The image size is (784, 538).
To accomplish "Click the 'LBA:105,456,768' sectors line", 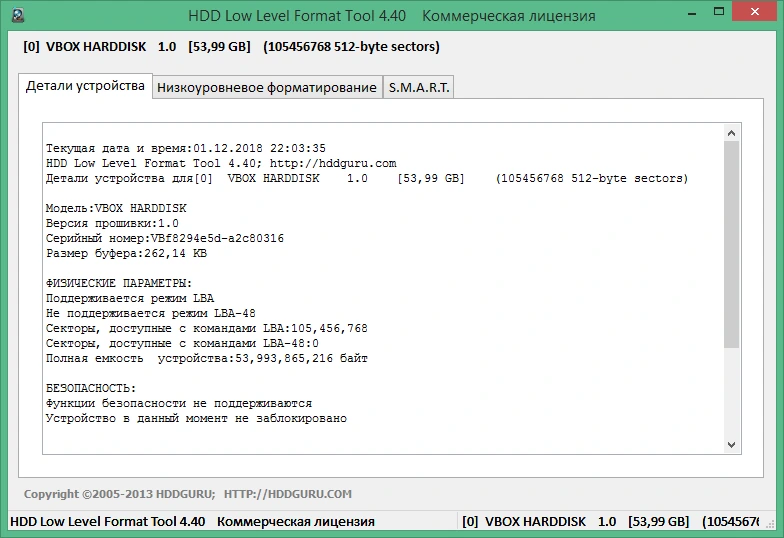I will click(x=206, y=328).
